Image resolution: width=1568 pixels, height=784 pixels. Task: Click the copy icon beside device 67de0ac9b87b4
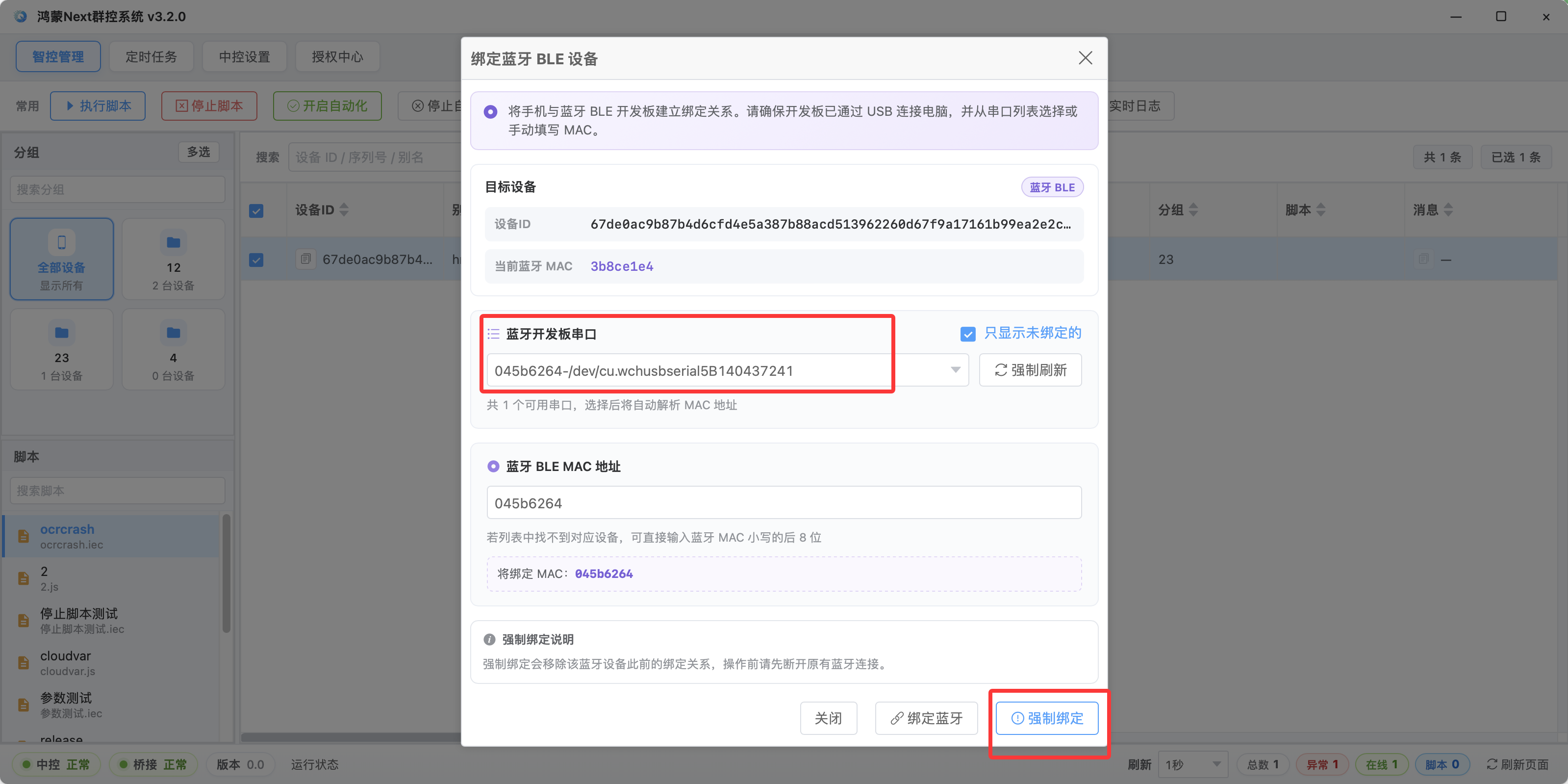coord(305,260)
